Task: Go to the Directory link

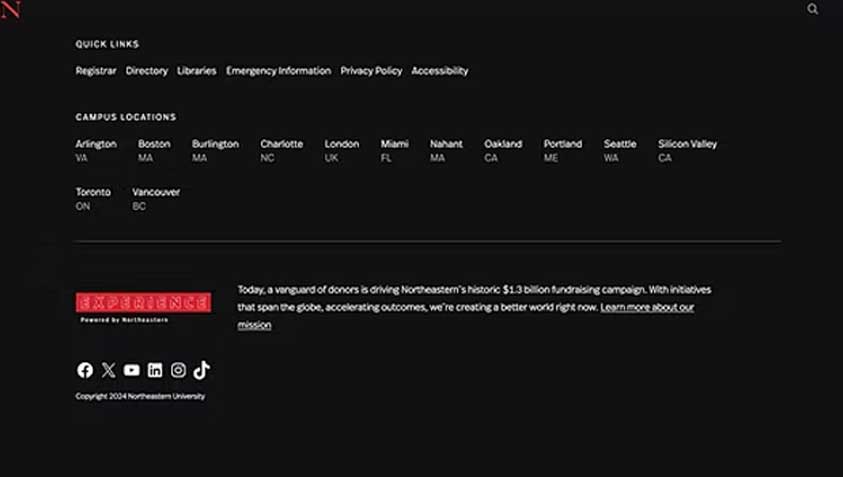Action: (x=147, y=71)
